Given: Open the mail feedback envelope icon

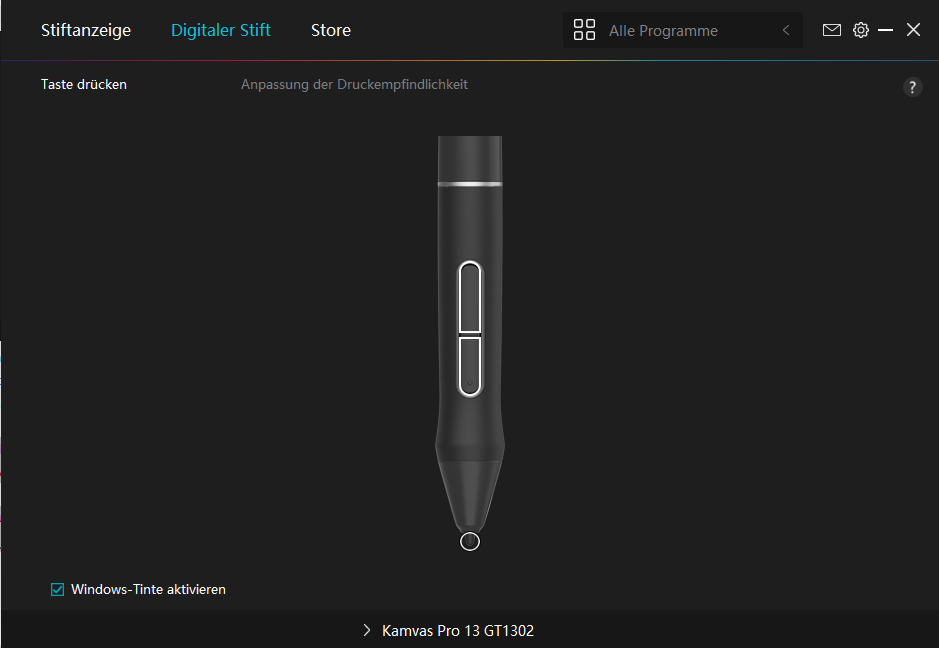Looking at the screenshot, I should click(x=831, y=30).
